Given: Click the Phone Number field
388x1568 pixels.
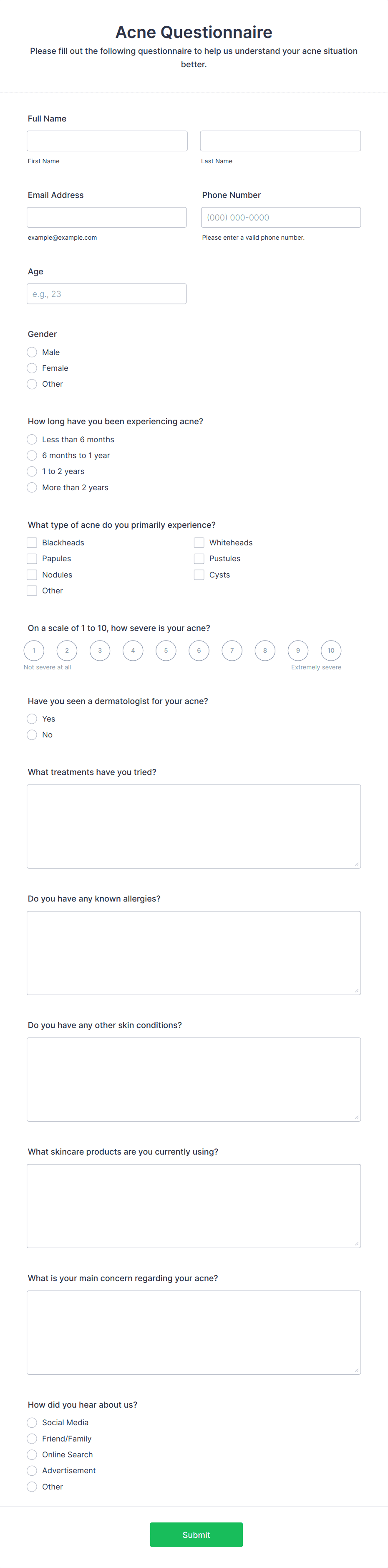Looking at the screenshot, I should (x=280, y=217).
